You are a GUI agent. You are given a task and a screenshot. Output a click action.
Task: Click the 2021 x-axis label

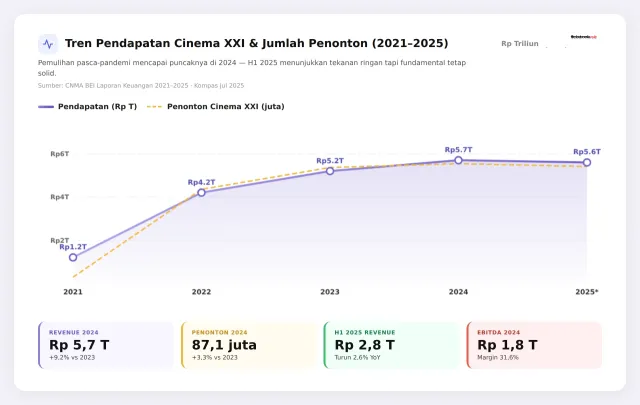(x=73, y=292)
